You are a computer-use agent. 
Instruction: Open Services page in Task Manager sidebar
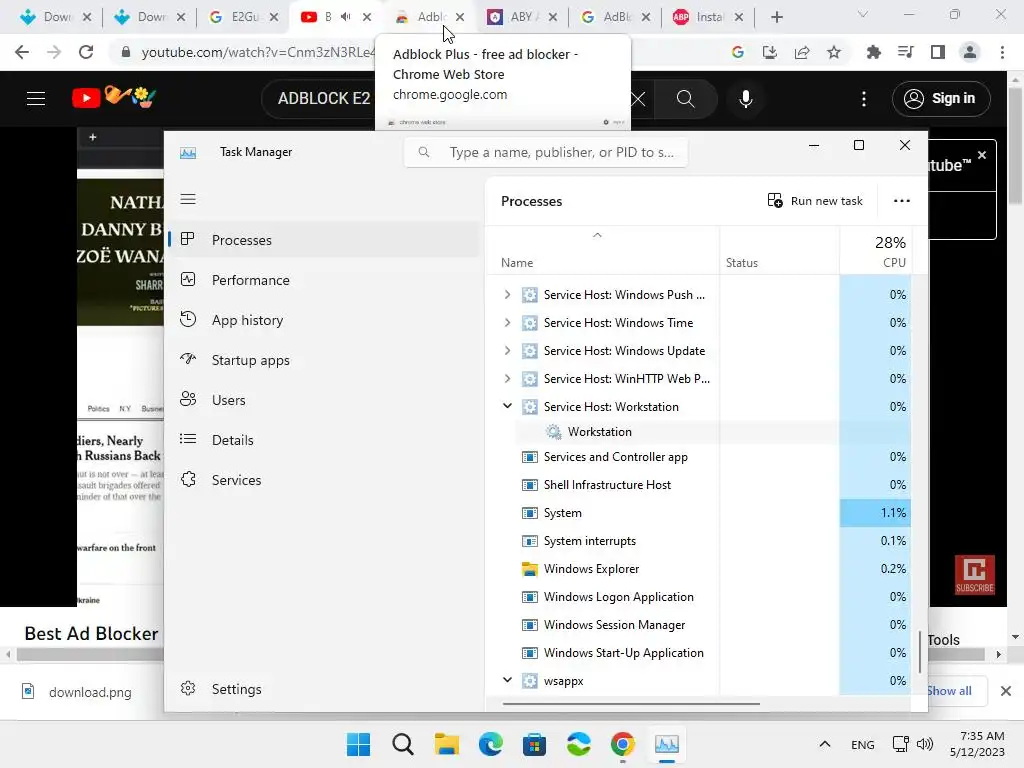[x=324, y=480]
